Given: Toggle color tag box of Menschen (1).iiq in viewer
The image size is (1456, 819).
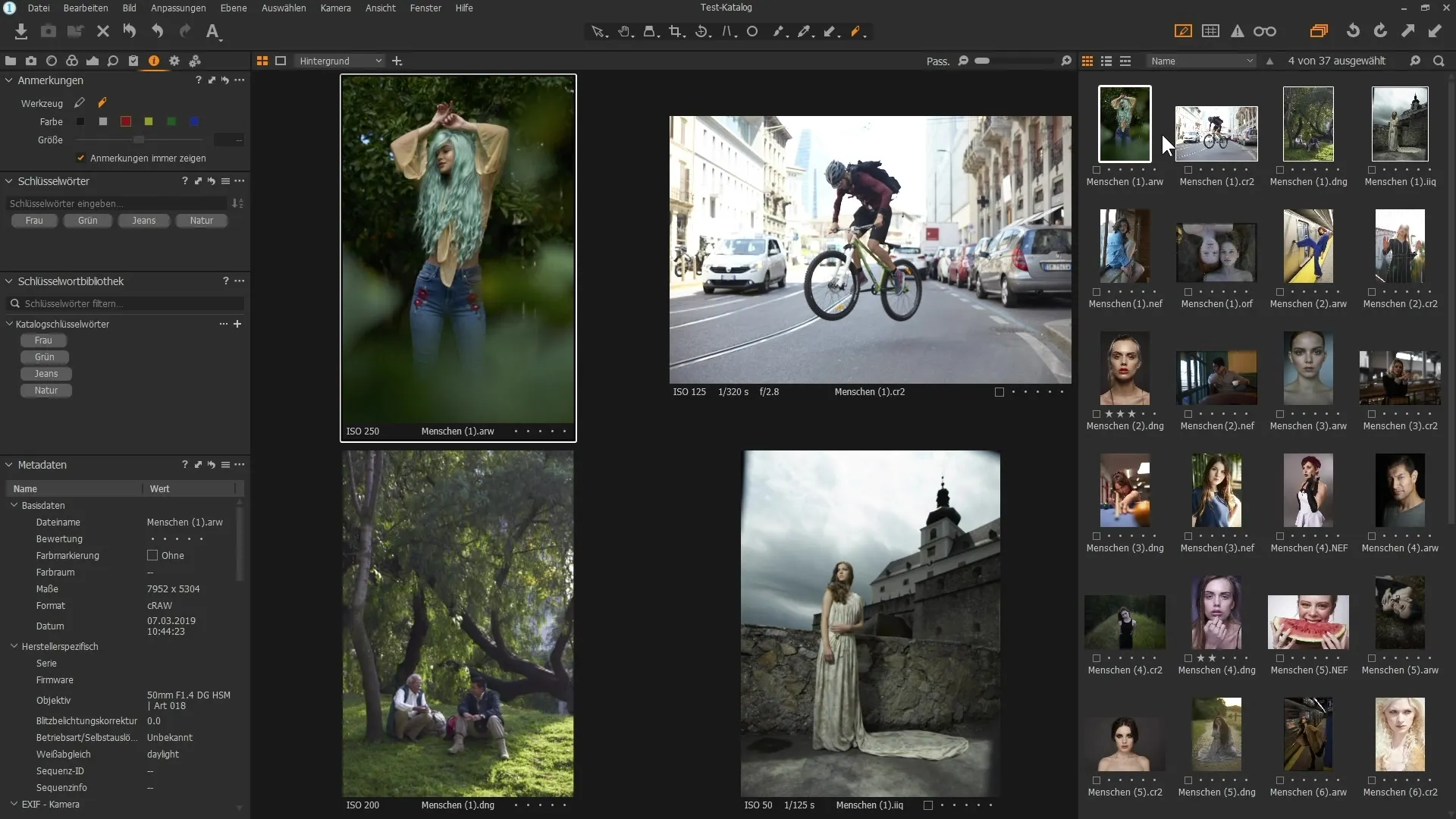Looking at the screenshot, I should [928, 805].
